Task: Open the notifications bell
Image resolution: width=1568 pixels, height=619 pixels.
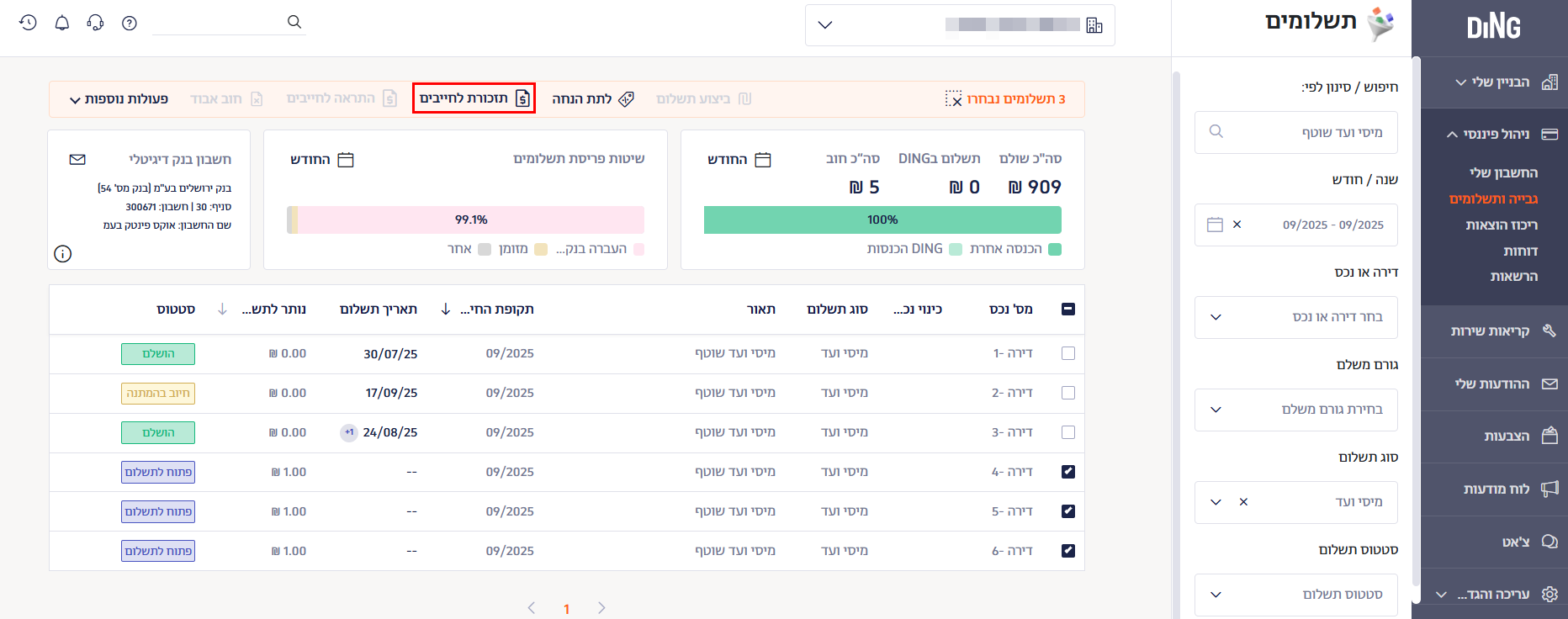Action: coord(61,23)
